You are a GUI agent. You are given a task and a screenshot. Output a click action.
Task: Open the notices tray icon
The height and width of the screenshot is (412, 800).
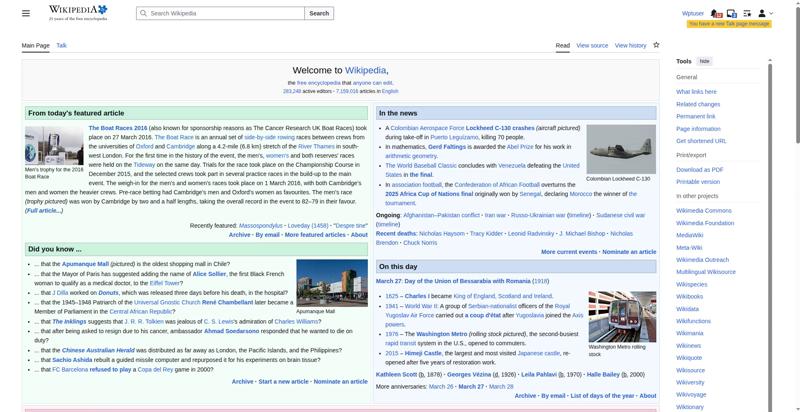731,13
